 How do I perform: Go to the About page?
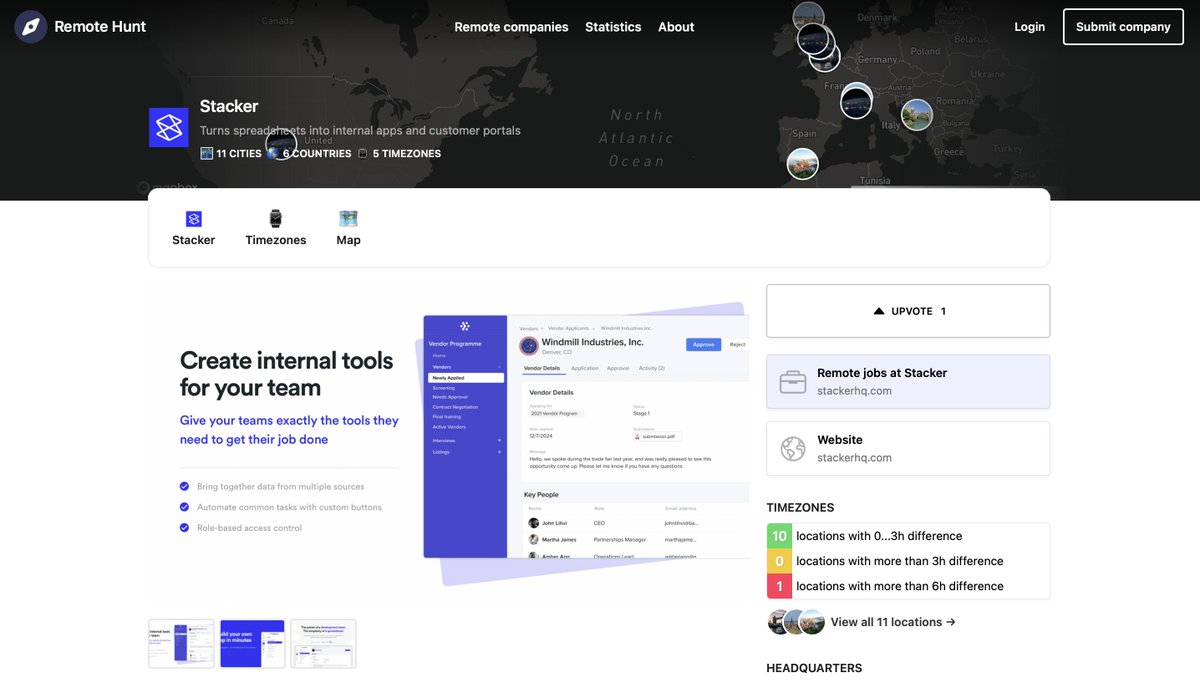[x=676, y=27]
